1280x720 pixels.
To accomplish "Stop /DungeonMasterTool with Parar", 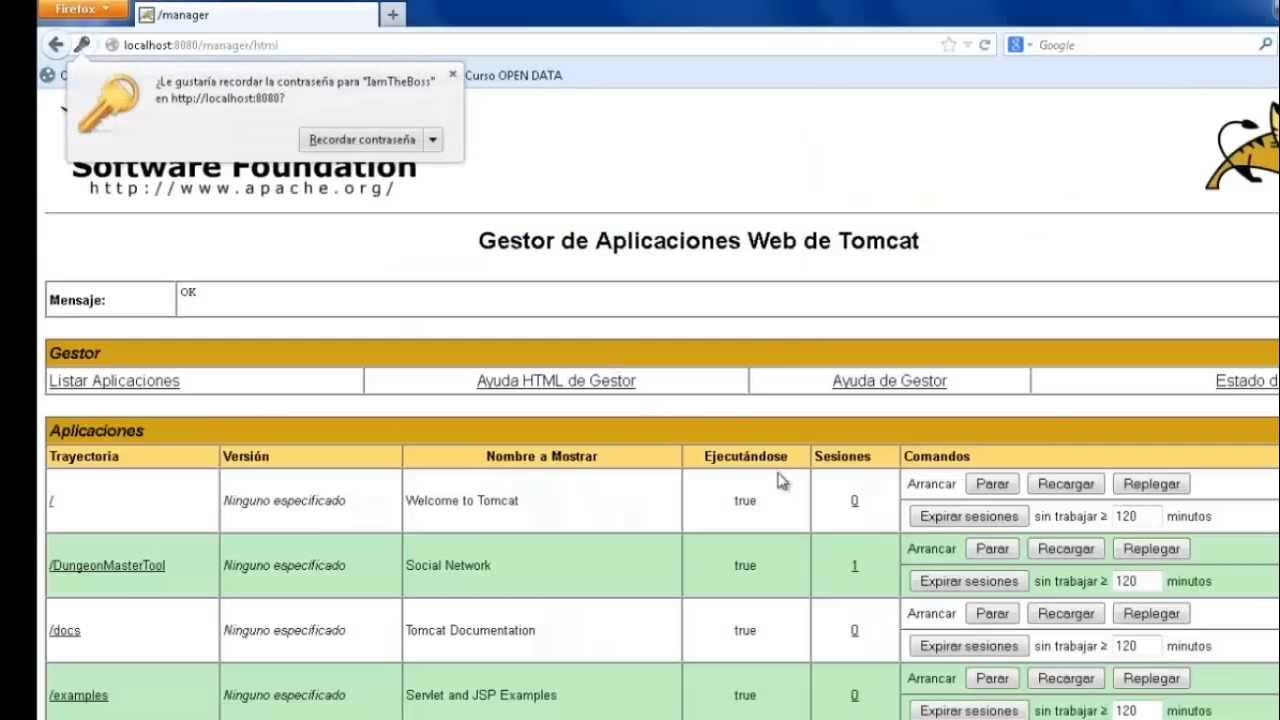I will pyautogui.click(x=992, y=549).
